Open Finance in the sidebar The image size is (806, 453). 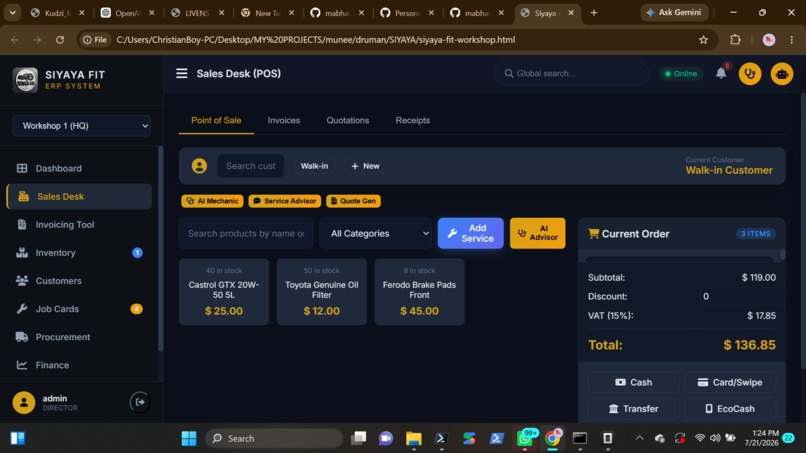pyautogui.click(x=80, y=365)
